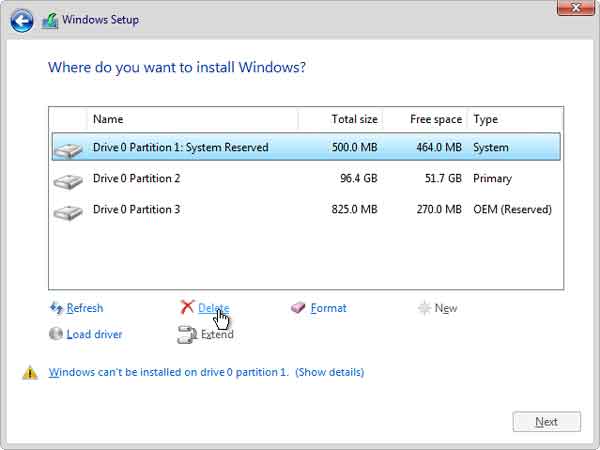Image resolution: width=600 pixels, height=450 pixels.
Task: Click the 464.0 MB free space value
Action: (x=439, y=147)
